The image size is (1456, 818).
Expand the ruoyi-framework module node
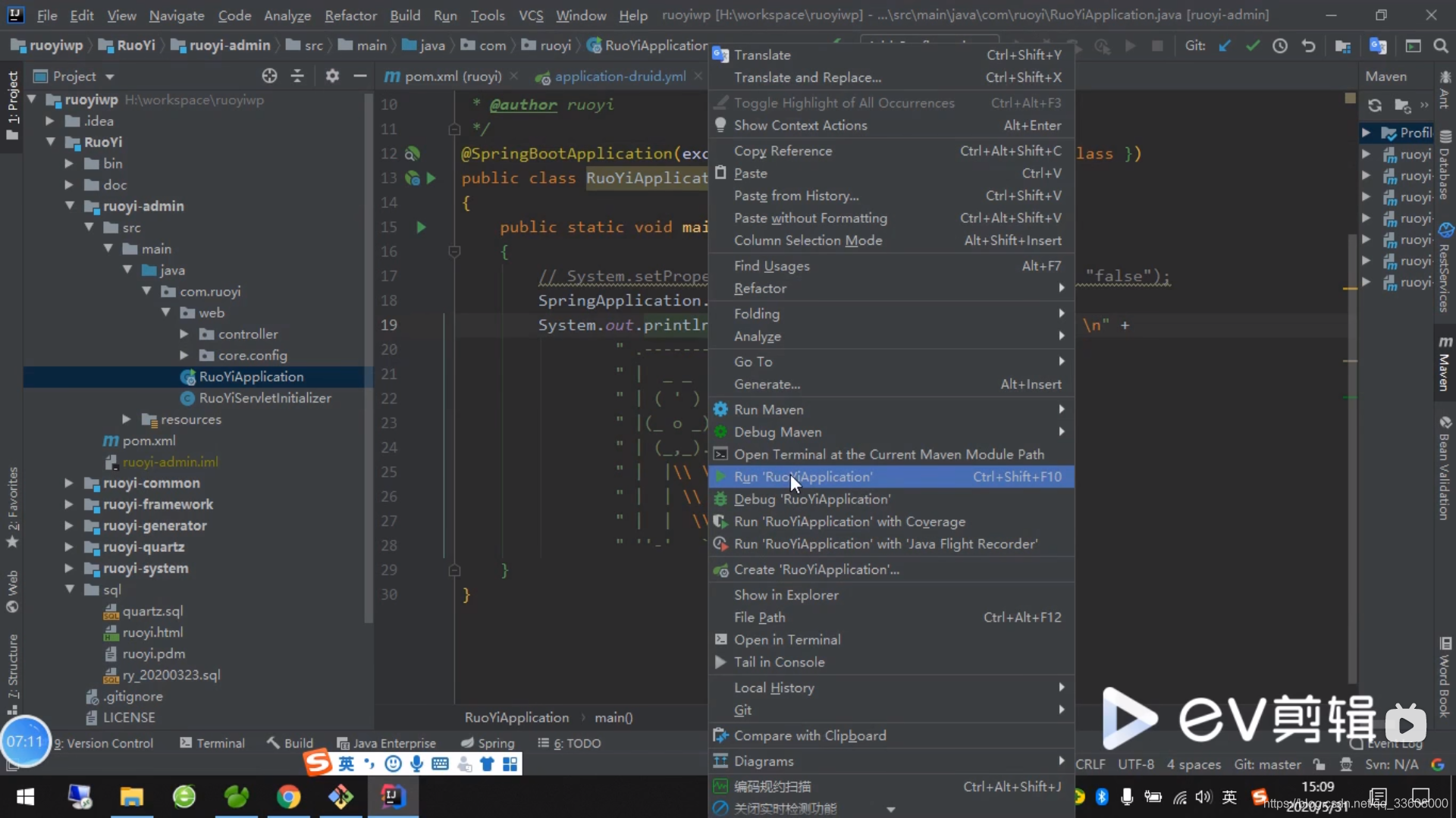[69, 504]
